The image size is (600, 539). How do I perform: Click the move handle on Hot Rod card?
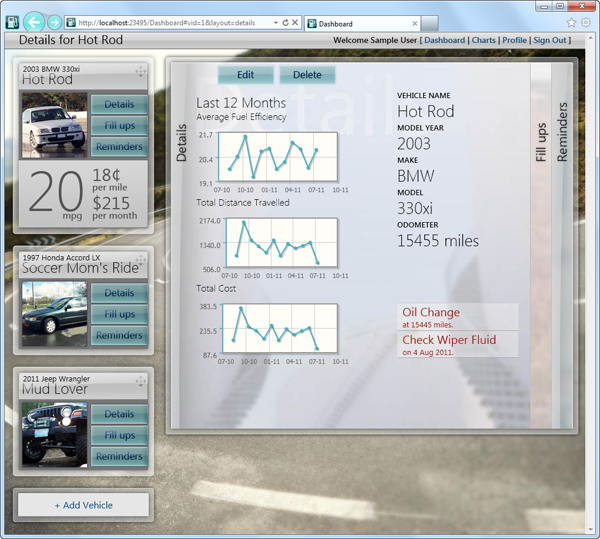point(140,72)
